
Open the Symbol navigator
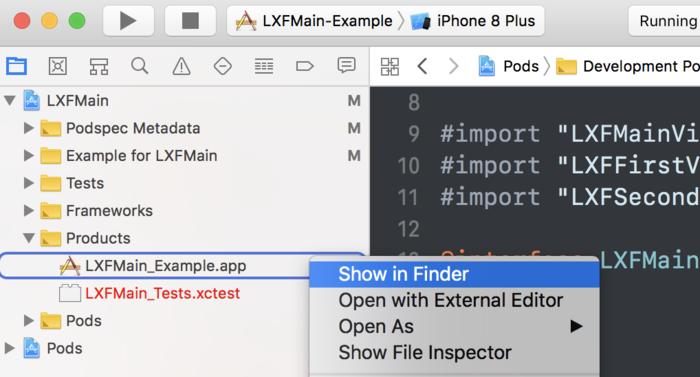tap(99, 67)
